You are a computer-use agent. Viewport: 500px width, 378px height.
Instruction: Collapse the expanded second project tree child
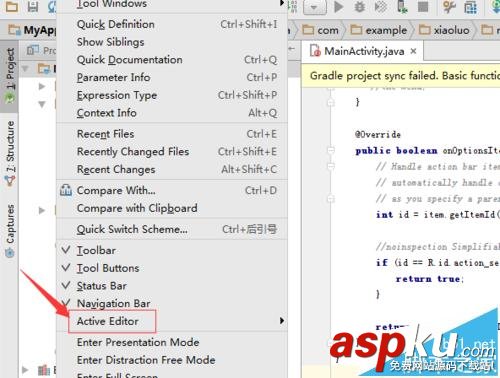pos(42,104)
